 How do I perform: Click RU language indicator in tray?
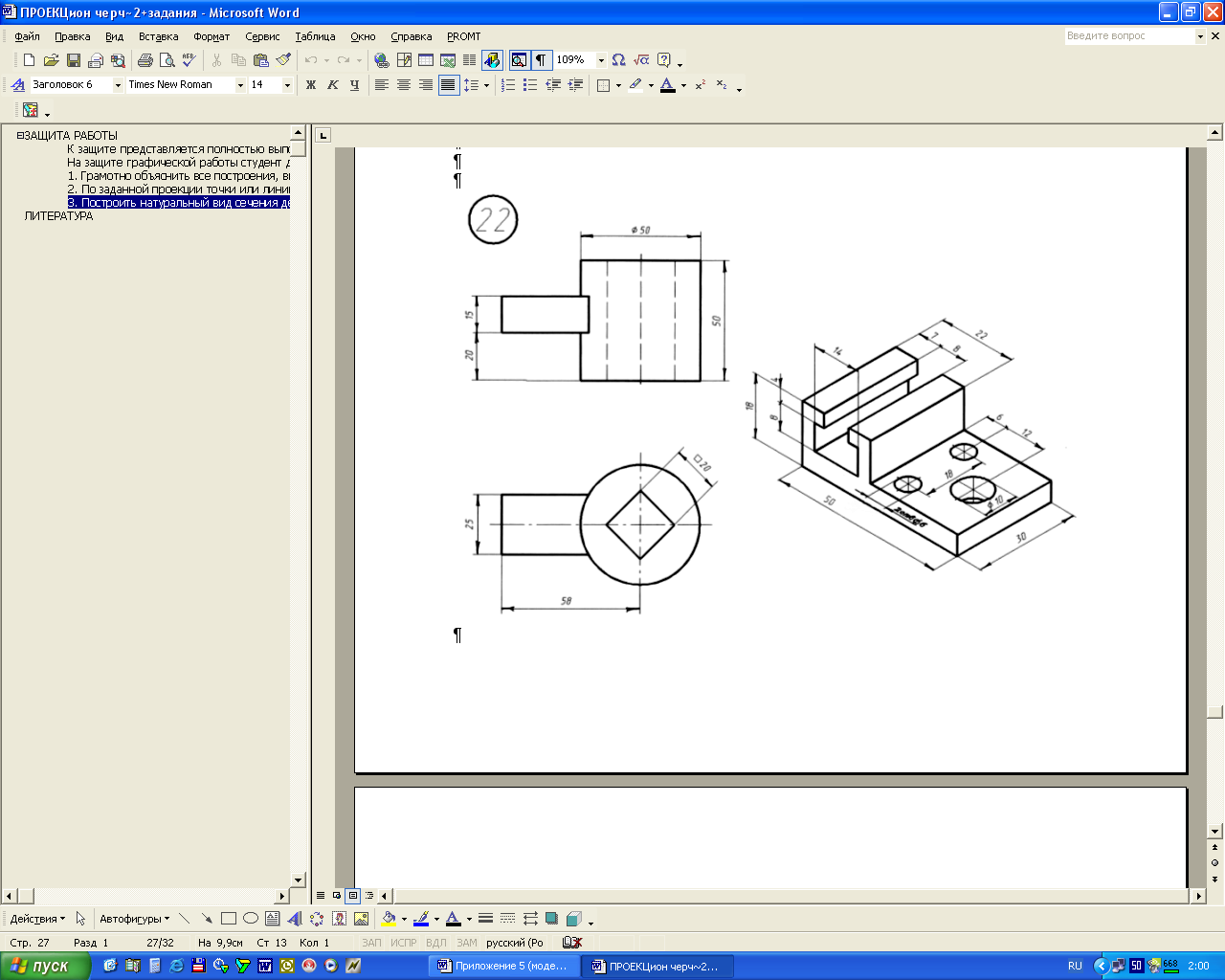[1075, 966]
